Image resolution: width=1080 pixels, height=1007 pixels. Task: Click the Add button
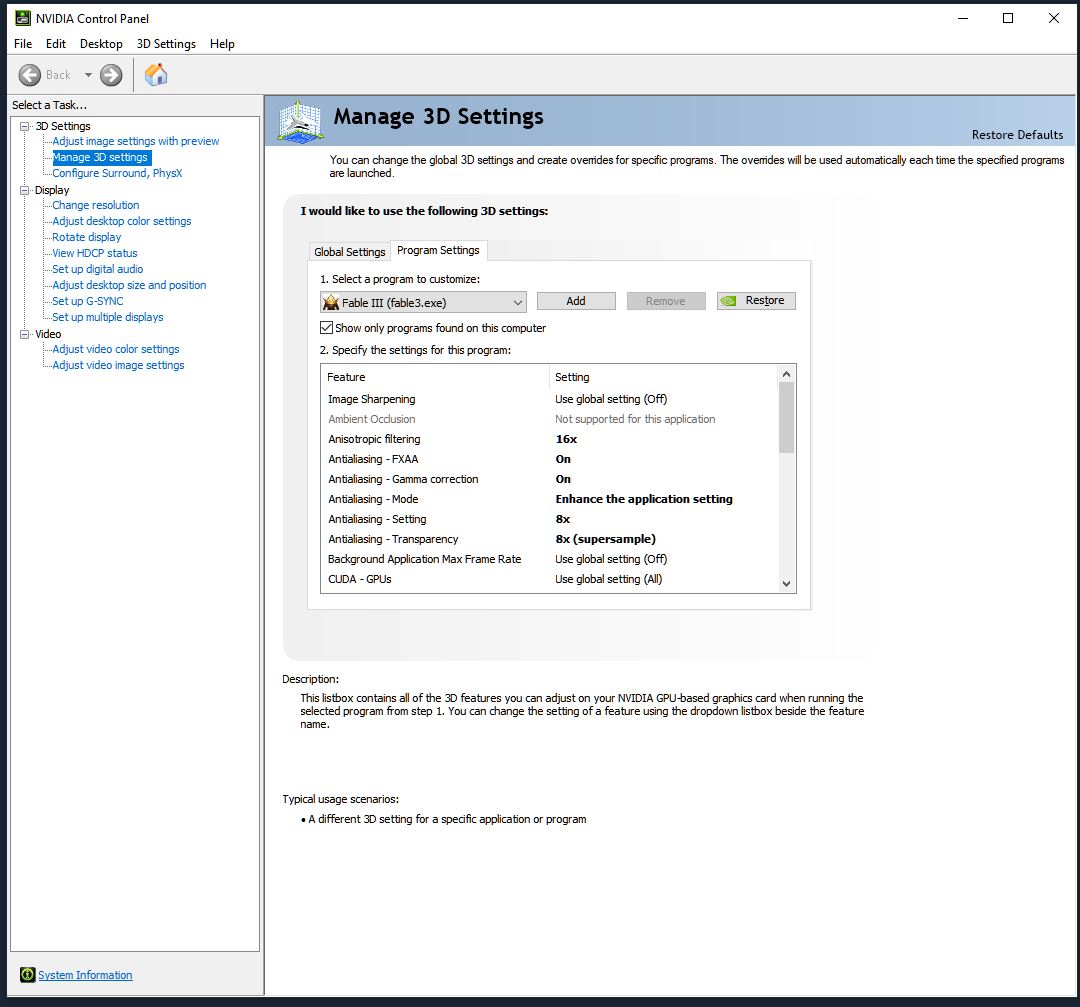click(x=576, y=301)
